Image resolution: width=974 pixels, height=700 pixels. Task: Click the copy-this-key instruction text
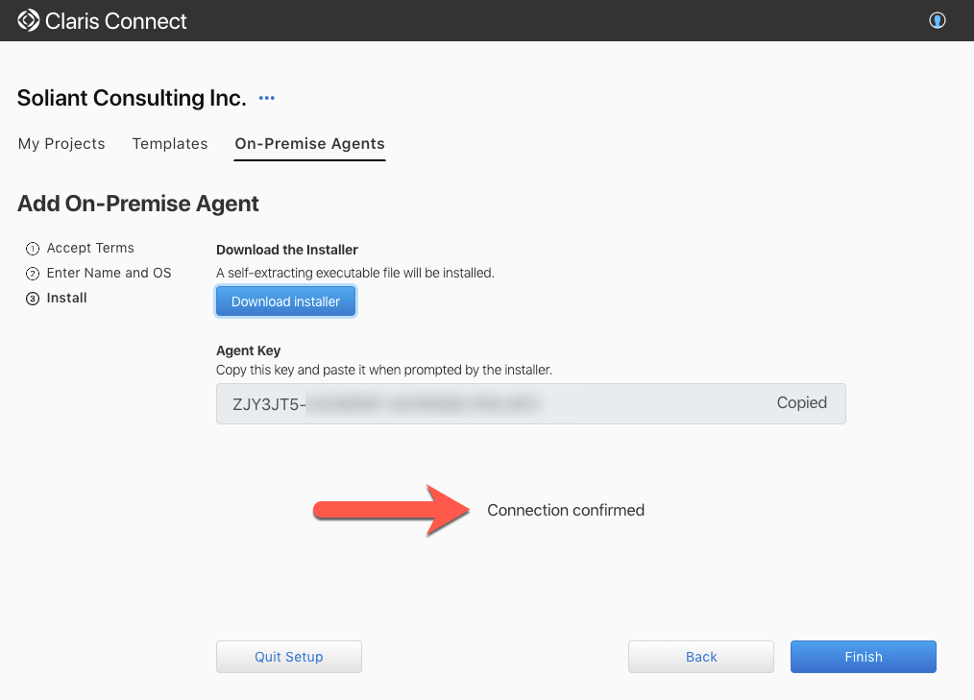click(384, 370)
